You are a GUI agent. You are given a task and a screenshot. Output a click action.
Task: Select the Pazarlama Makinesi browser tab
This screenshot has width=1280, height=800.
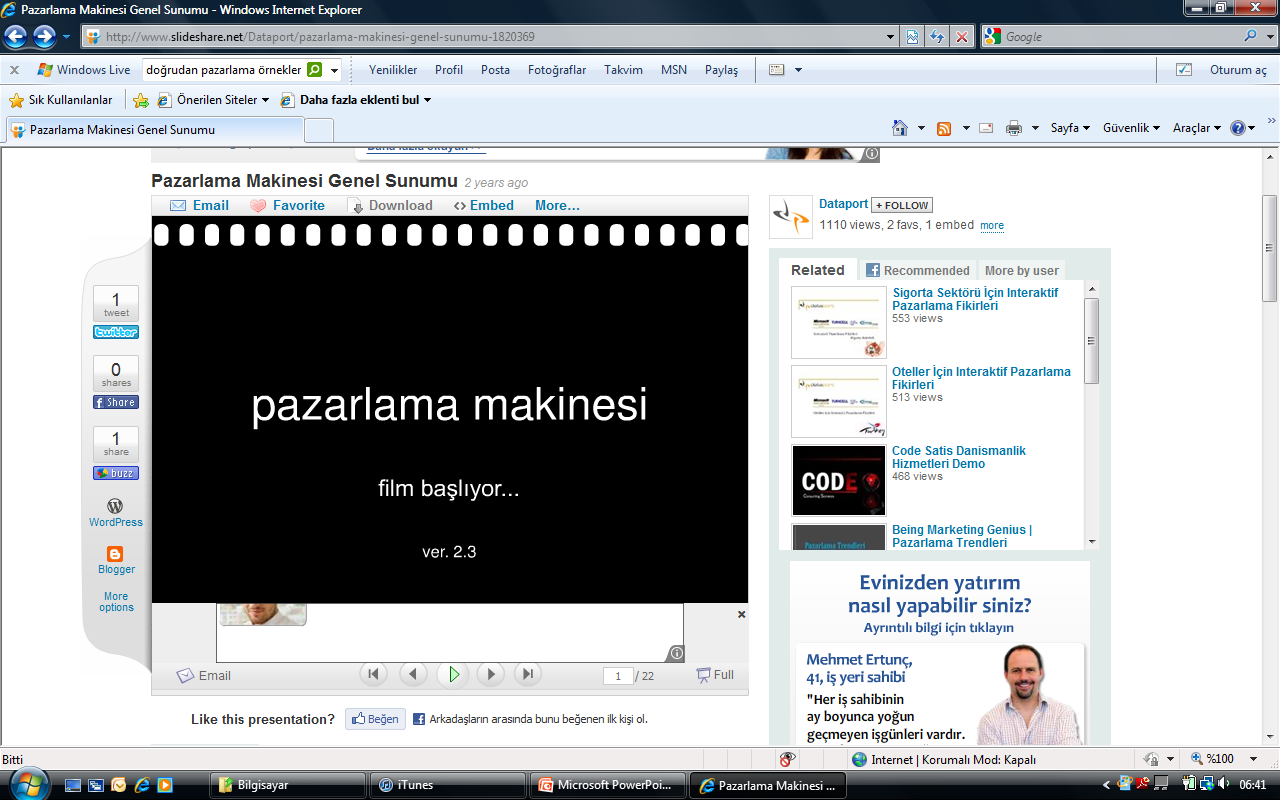tap(154, 130)
